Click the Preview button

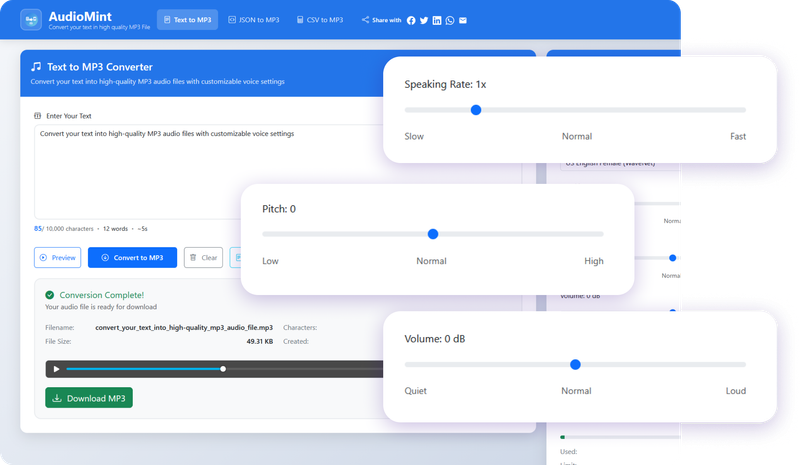pos(58,257)
